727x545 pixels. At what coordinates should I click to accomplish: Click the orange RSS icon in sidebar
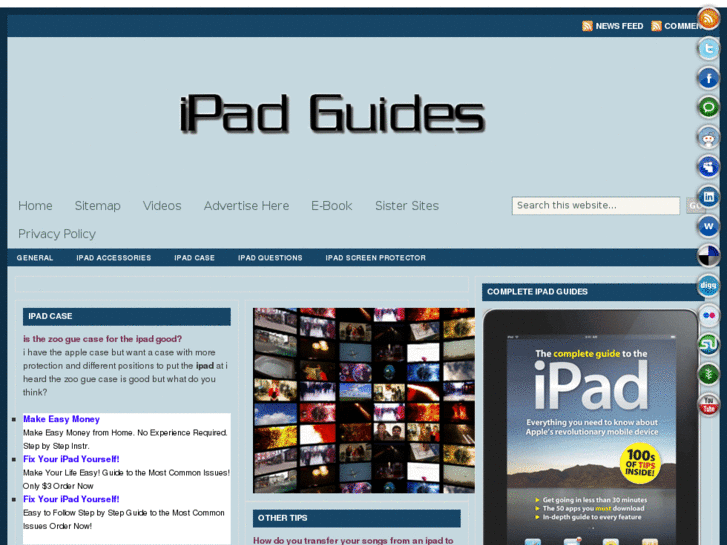tap(708, 19)
